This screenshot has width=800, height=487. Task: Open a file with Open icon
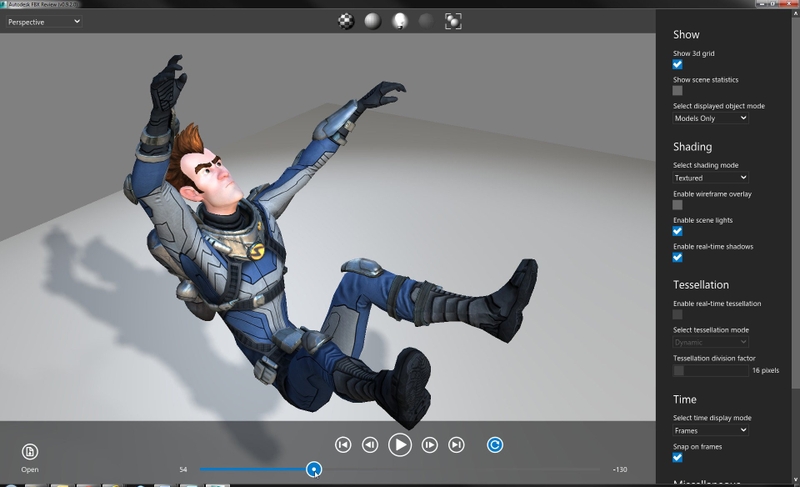click(30, 452)
